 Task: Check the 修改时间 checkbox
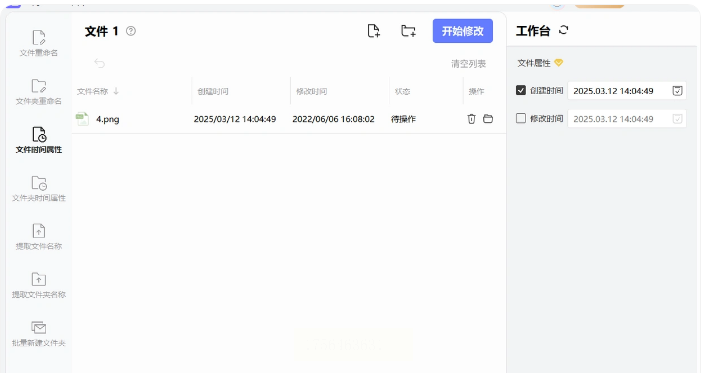[x=520, y=118]
